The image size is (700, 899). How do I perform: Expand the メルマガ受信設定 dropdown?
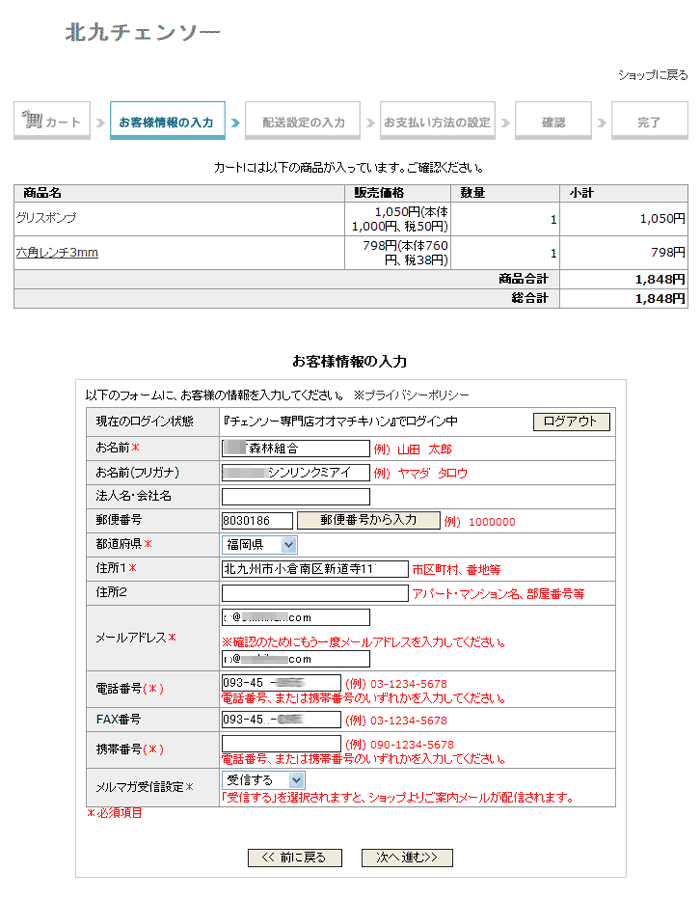coord(263,779)
